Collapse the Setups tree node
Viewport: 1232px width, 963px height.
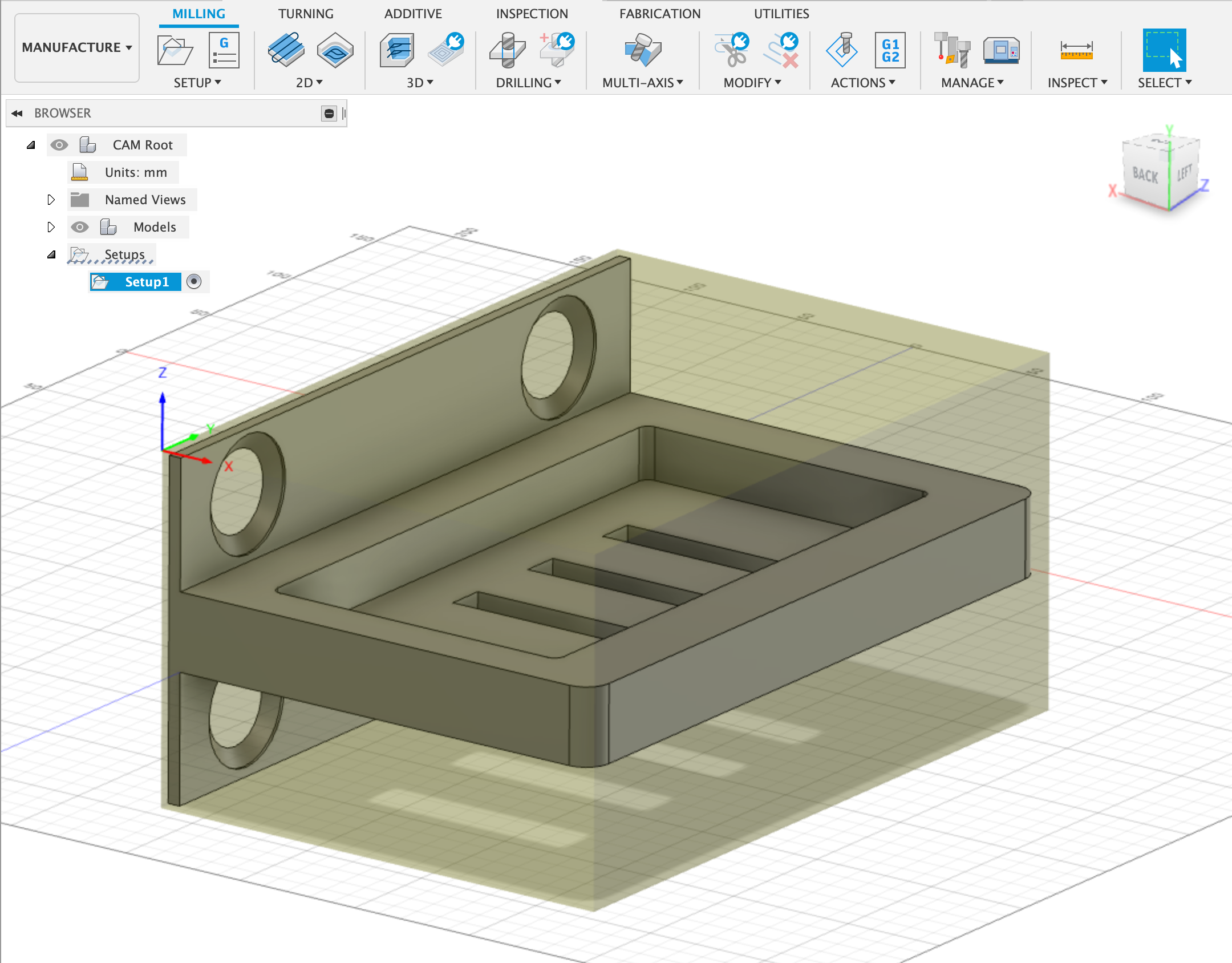click(x=51, y=254)
